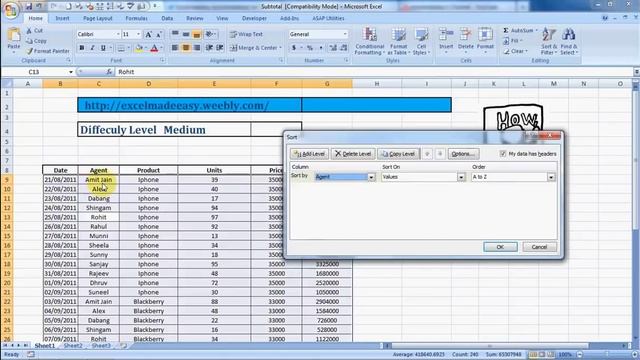This screenshot has width=640, height=360.
Task: Click the insert function fx icon
Action: 109,72
